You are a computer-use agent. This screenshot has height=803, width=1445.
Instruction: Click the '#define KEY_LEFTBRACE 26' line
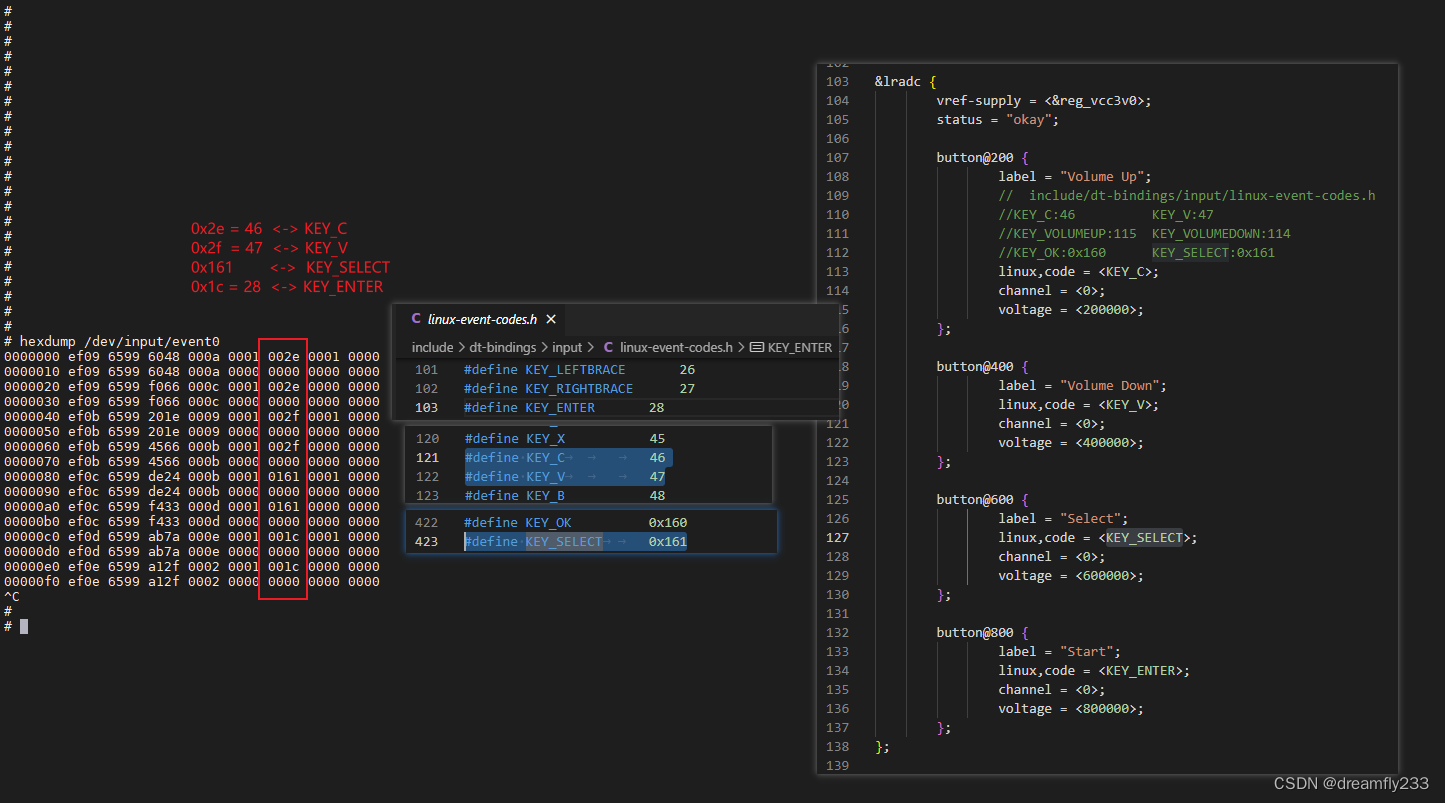pos(579,369)
